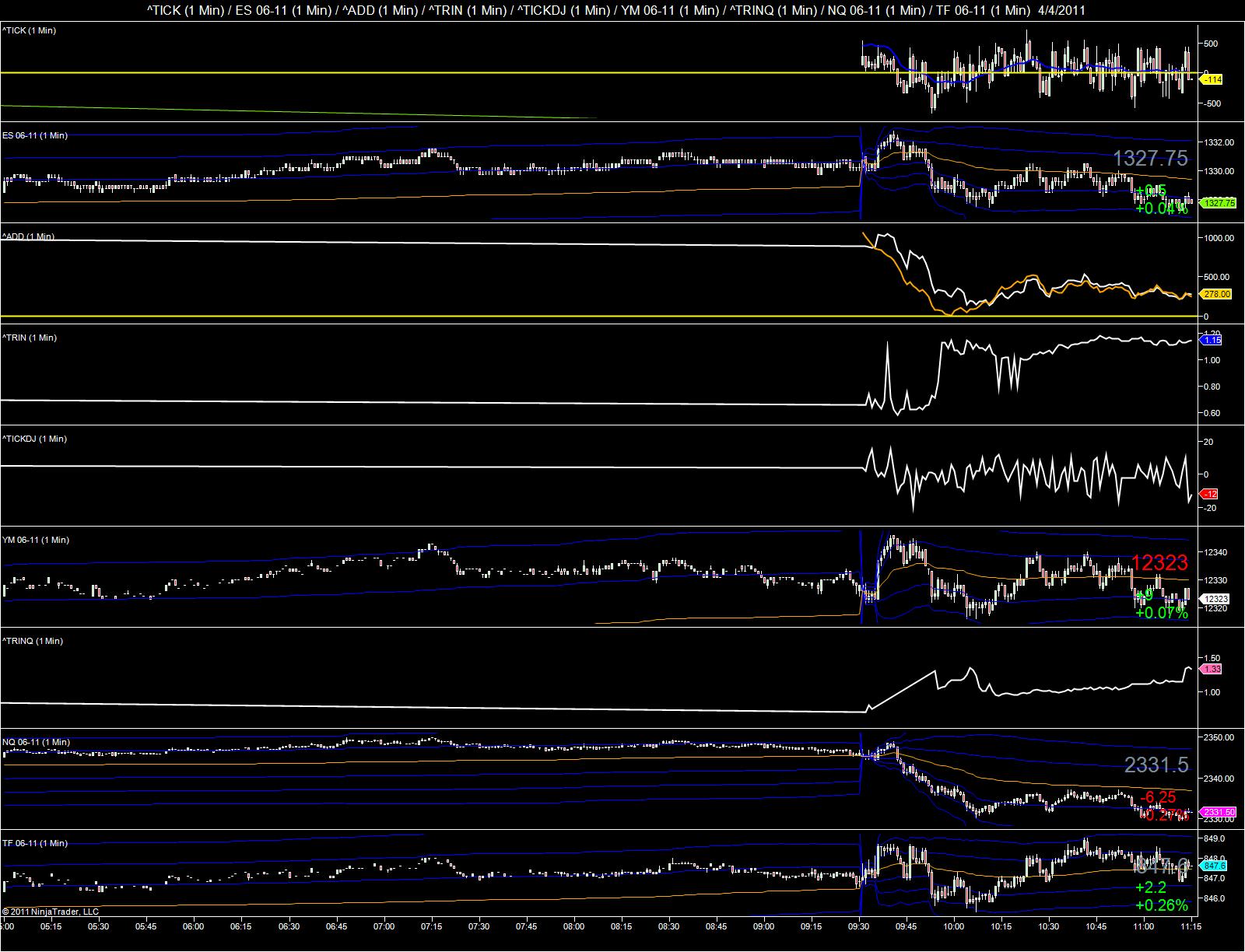The image size is (1245, 952).
Task: Click the green +0.07% YM percent change
Action: (x=1162, y=613)
